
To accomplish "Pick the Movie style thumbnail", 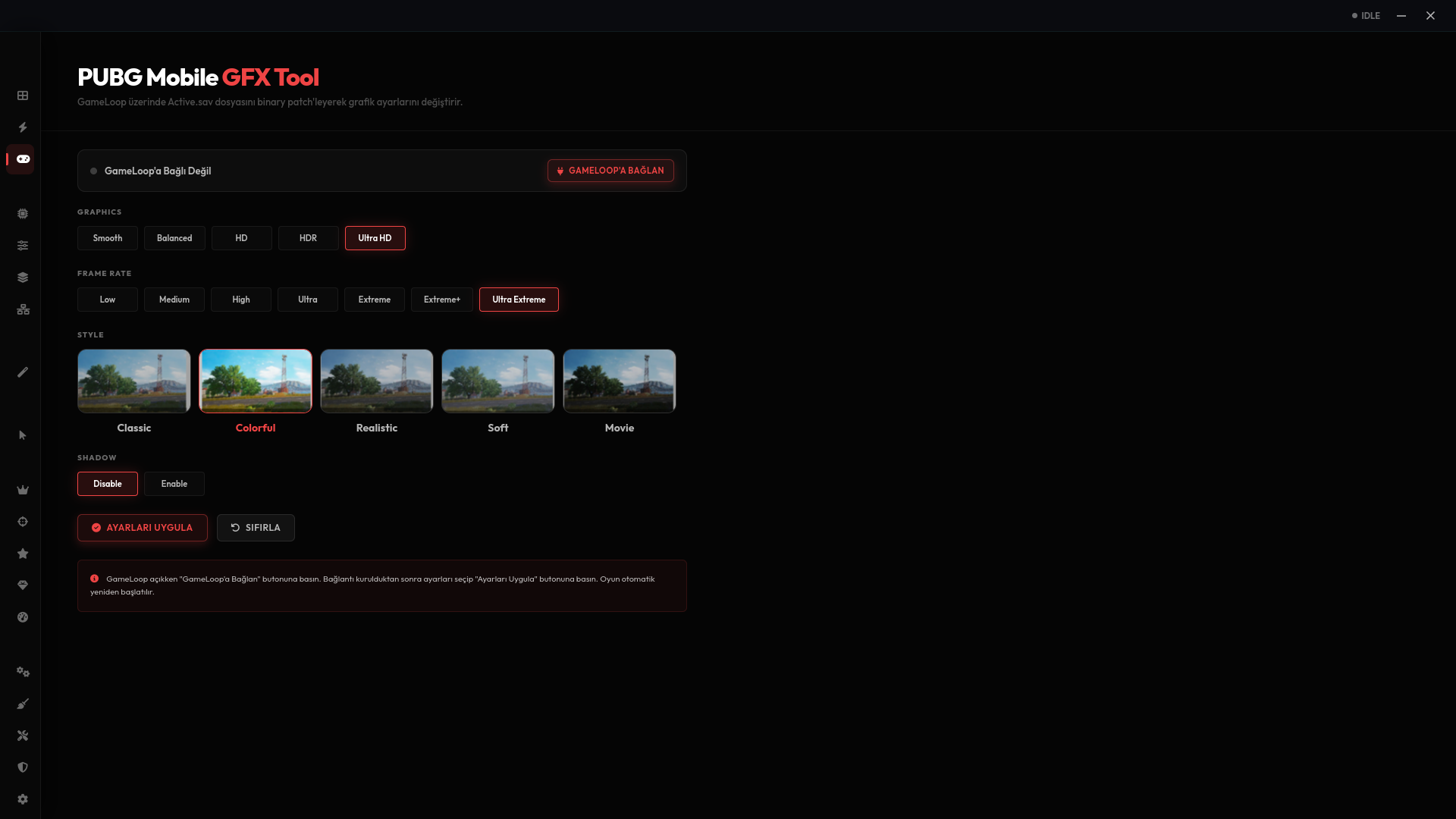I will [x=620, y=381].
